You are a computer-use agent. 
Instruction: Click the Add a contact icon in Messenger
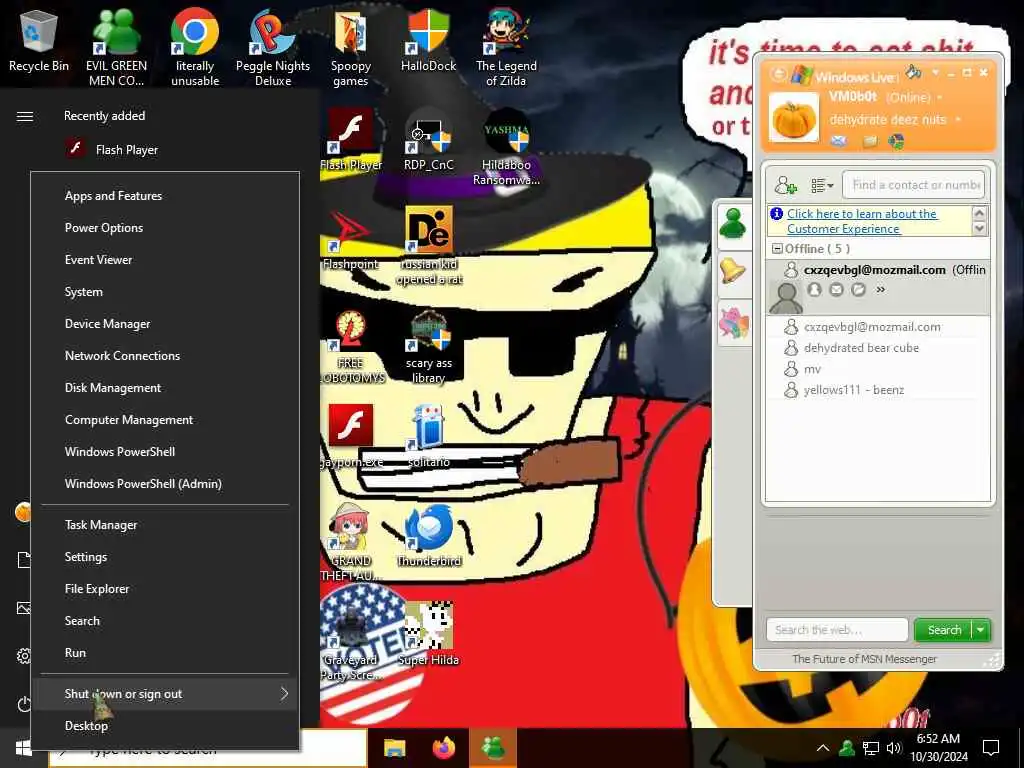tap(786, 185)
